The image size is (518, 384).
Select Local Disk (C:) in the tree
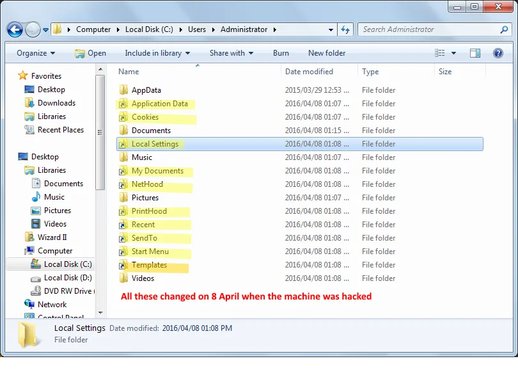(x=61, y=264)
